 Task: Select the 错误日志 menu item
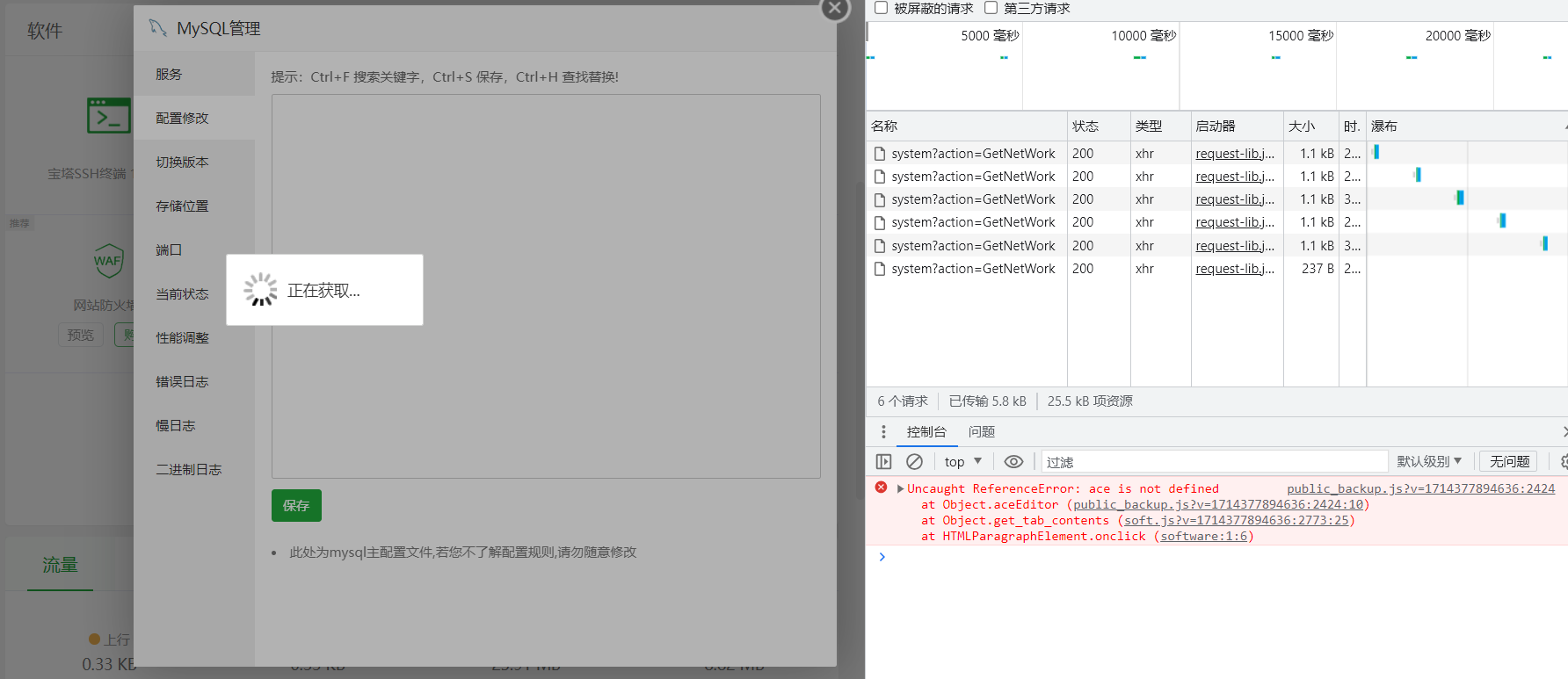194,381
